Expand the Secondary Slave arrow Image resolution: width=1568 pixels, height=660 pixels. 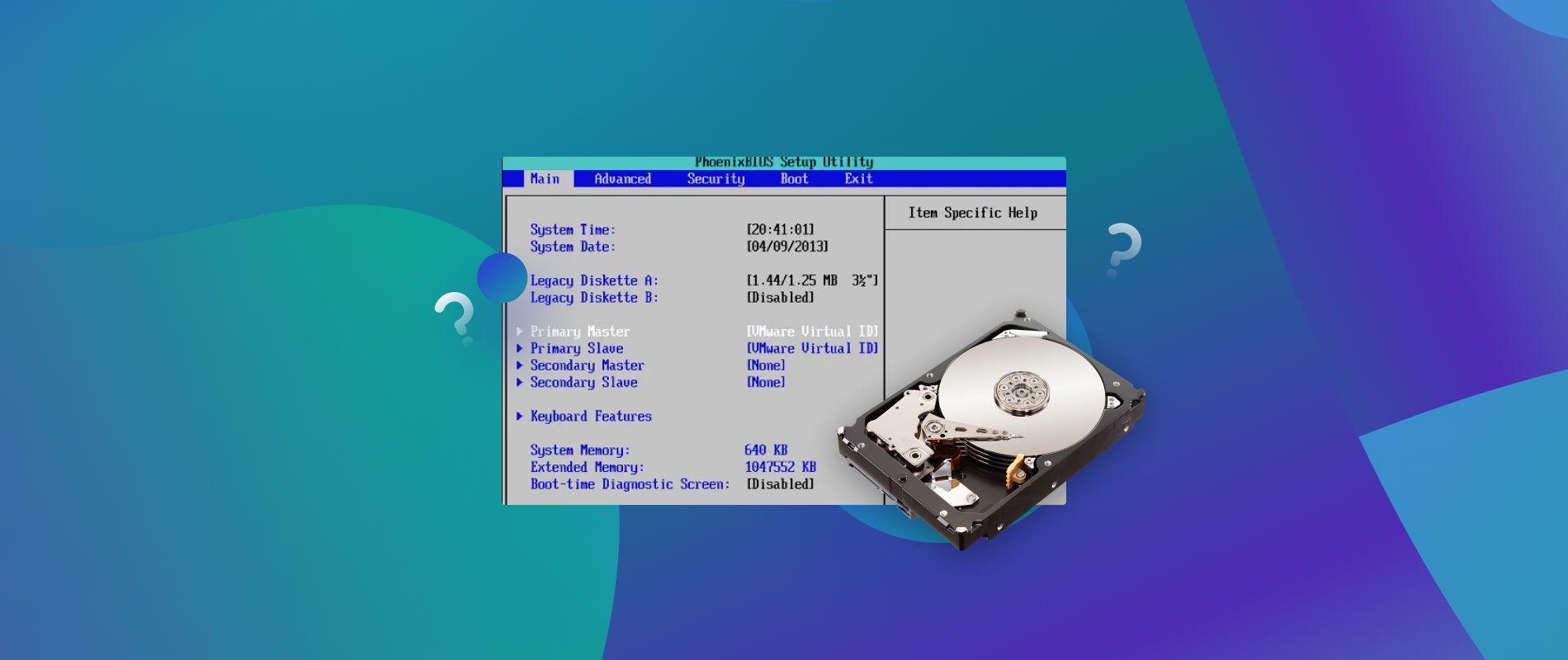pyautogui.click(x=520, y=383)
